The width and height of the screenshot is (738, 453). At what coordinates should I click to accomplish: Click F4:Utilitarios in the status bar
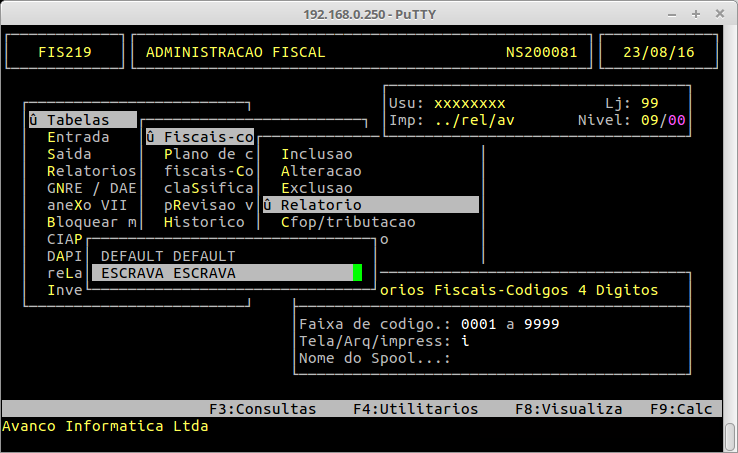(x=415, y=409)
